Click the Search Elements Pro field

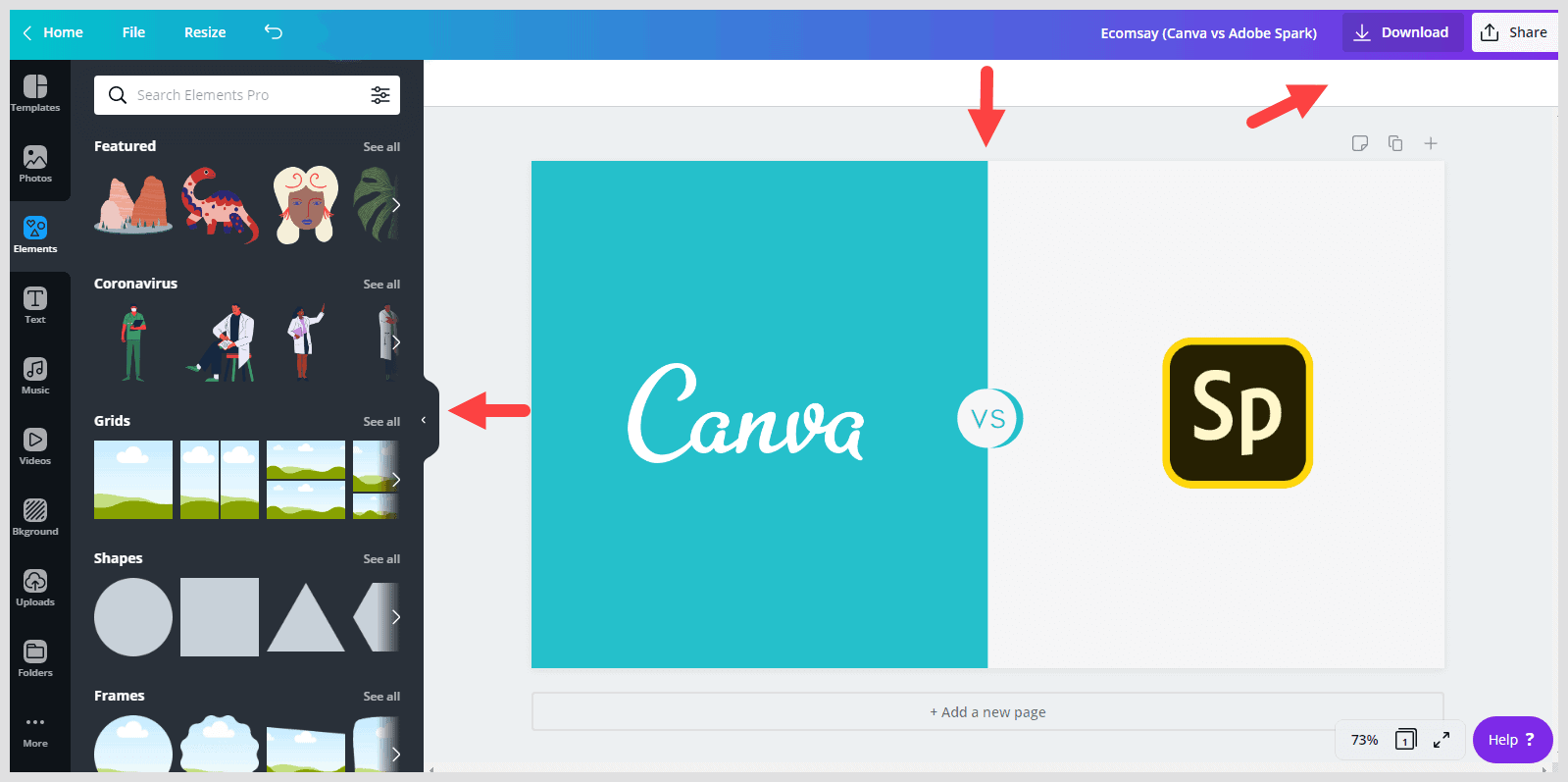247,95
